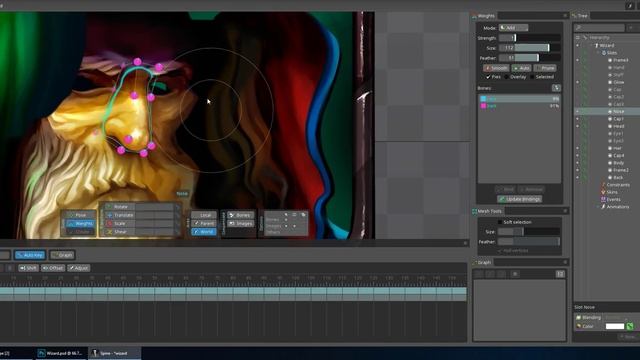Set axes to World

[204, 231]
